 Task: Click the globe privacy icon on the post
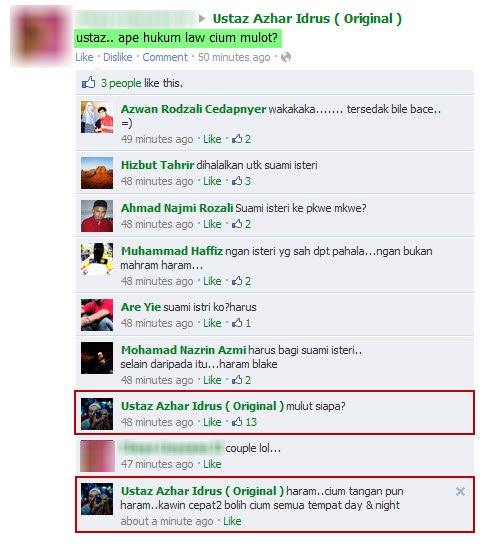[x=286, y=57]
